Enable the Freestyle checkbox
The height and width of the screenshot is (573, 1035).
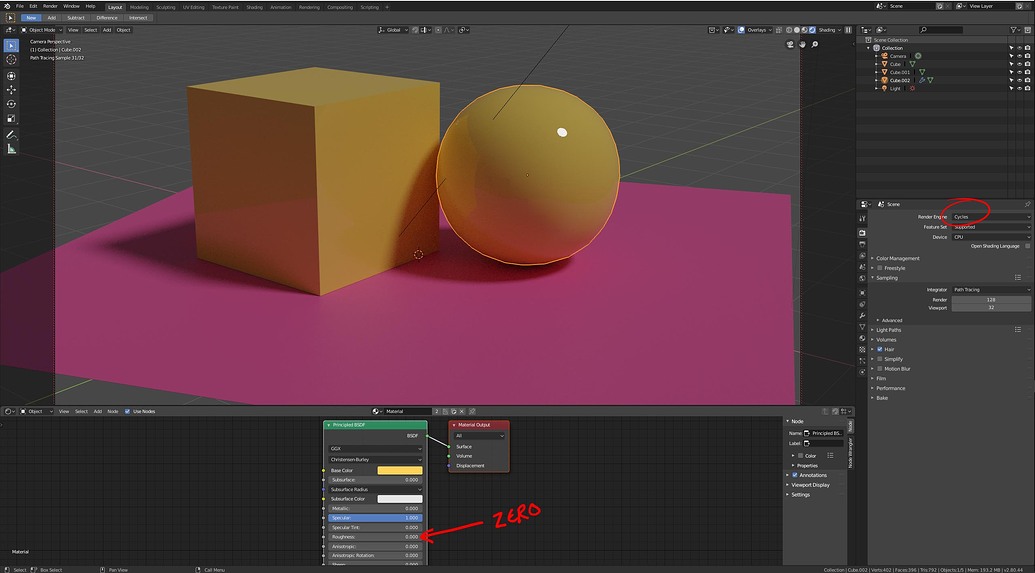coord(880,268)
